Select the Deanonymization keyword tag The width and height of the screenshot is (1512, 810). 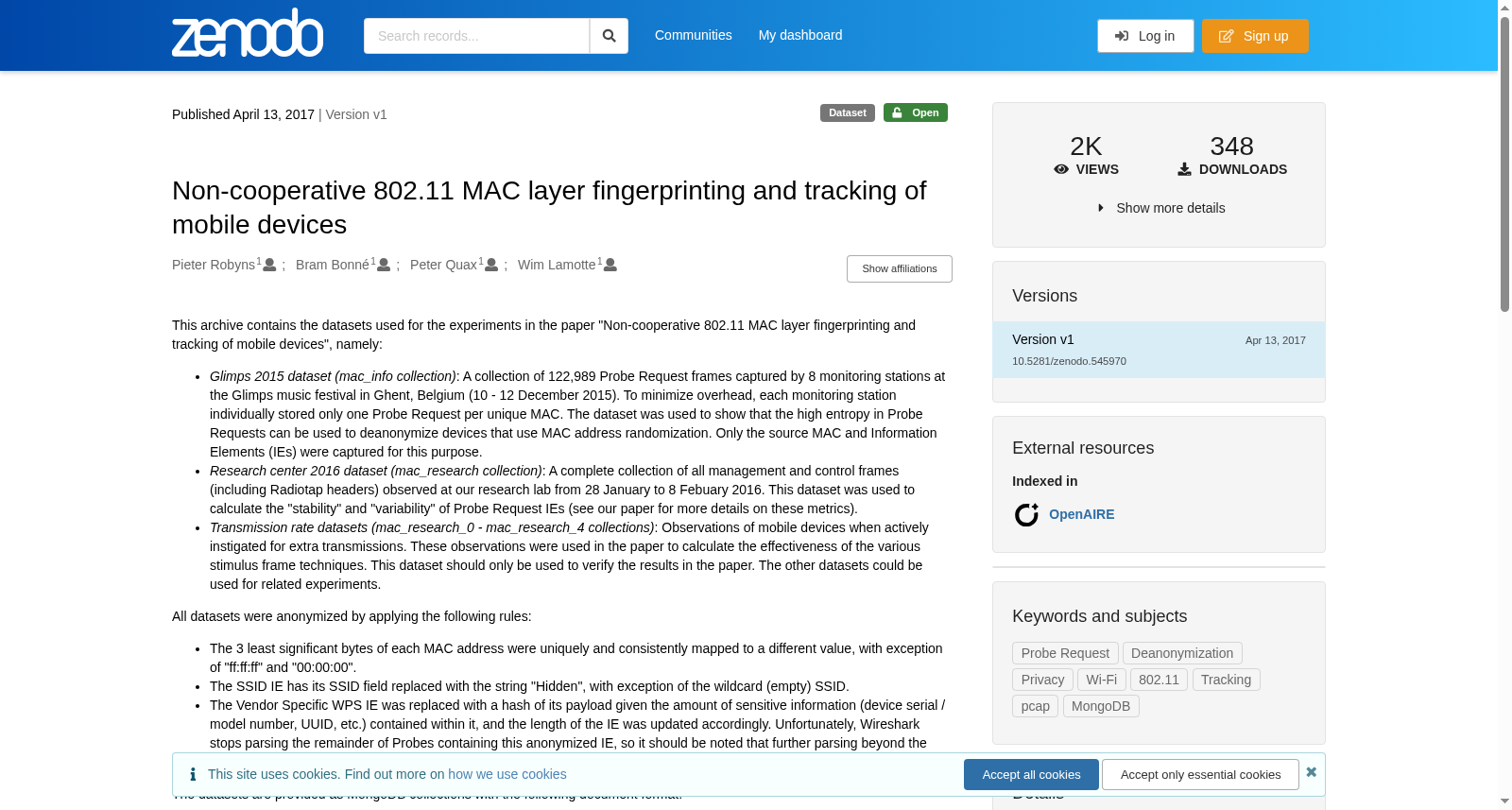click(1182, 653)
